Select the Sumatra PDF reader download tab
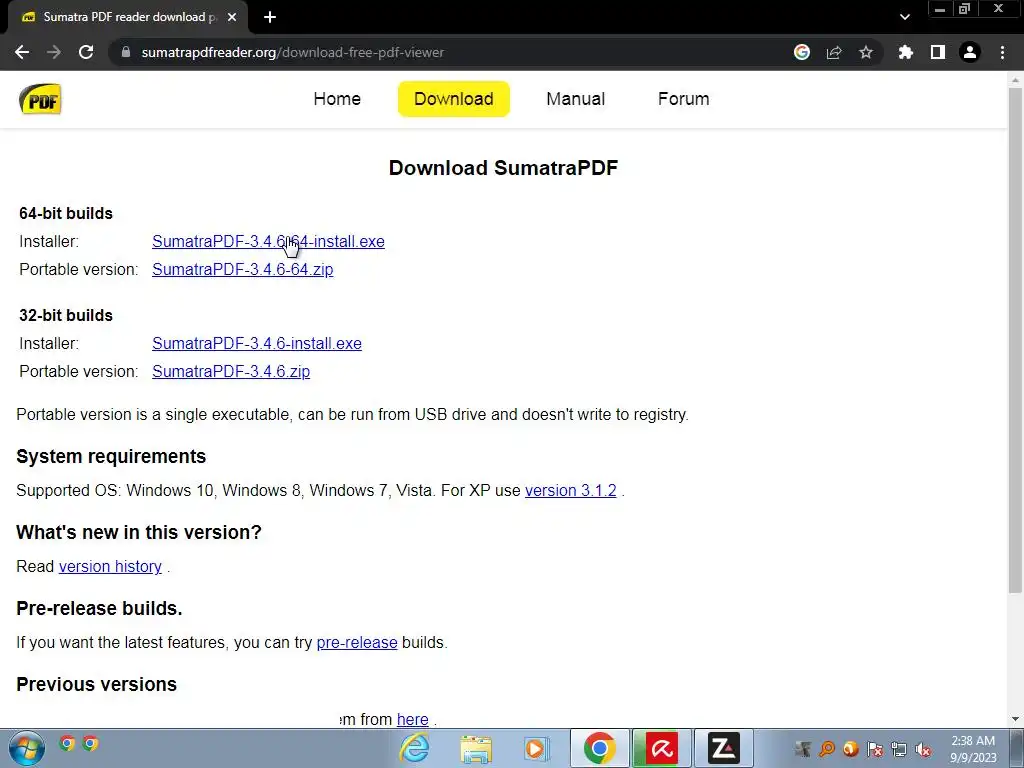This screenshot has height=768, width=1024. (127, 17)
